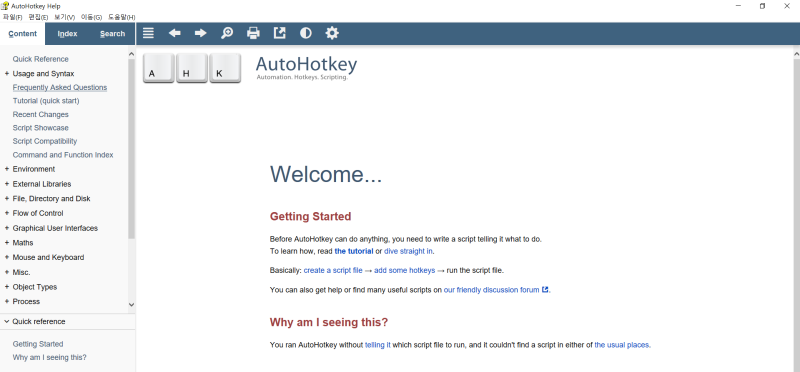Follow 'dive straight in' link
The height and width of the screenshot is (372, 800).
tap(409, 251)
